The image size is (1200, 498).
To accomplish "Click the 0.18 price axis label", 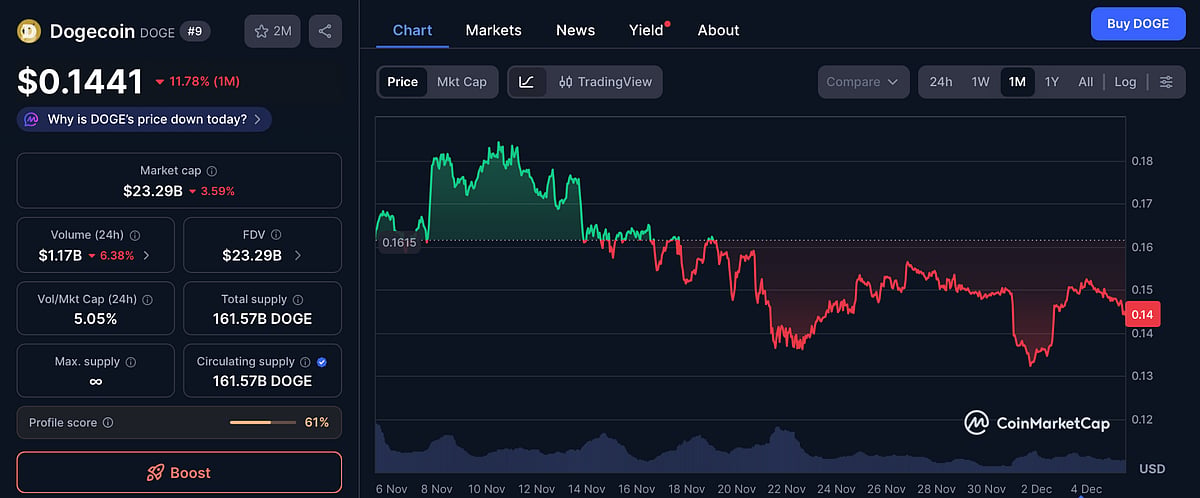I will 1141,161.
